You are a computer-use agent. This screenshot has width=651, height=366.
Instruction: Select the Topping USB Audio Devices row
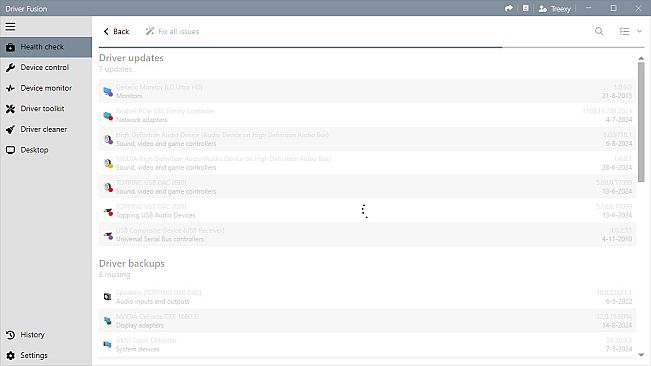[367, 211]
